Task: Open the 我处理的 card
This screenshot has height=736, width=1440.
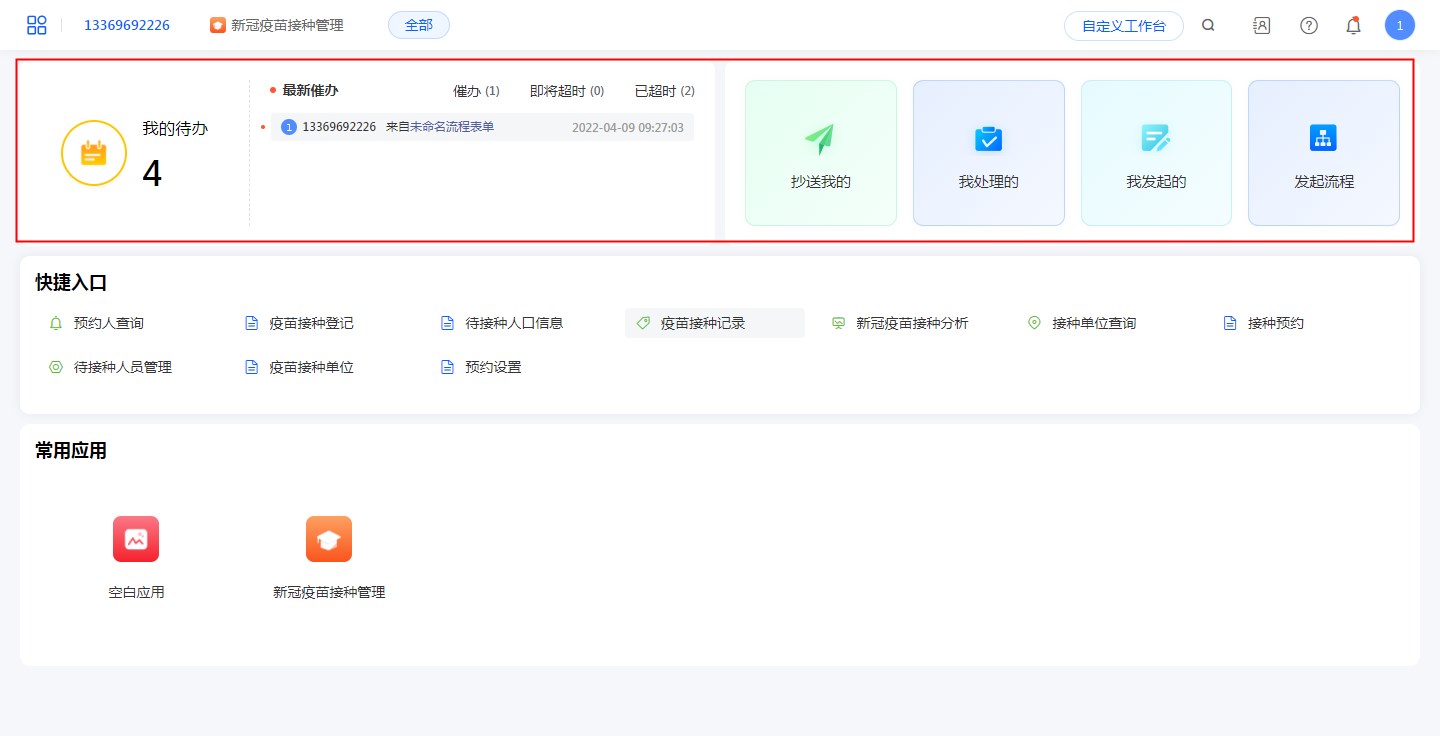Action: tap(988, 153)
